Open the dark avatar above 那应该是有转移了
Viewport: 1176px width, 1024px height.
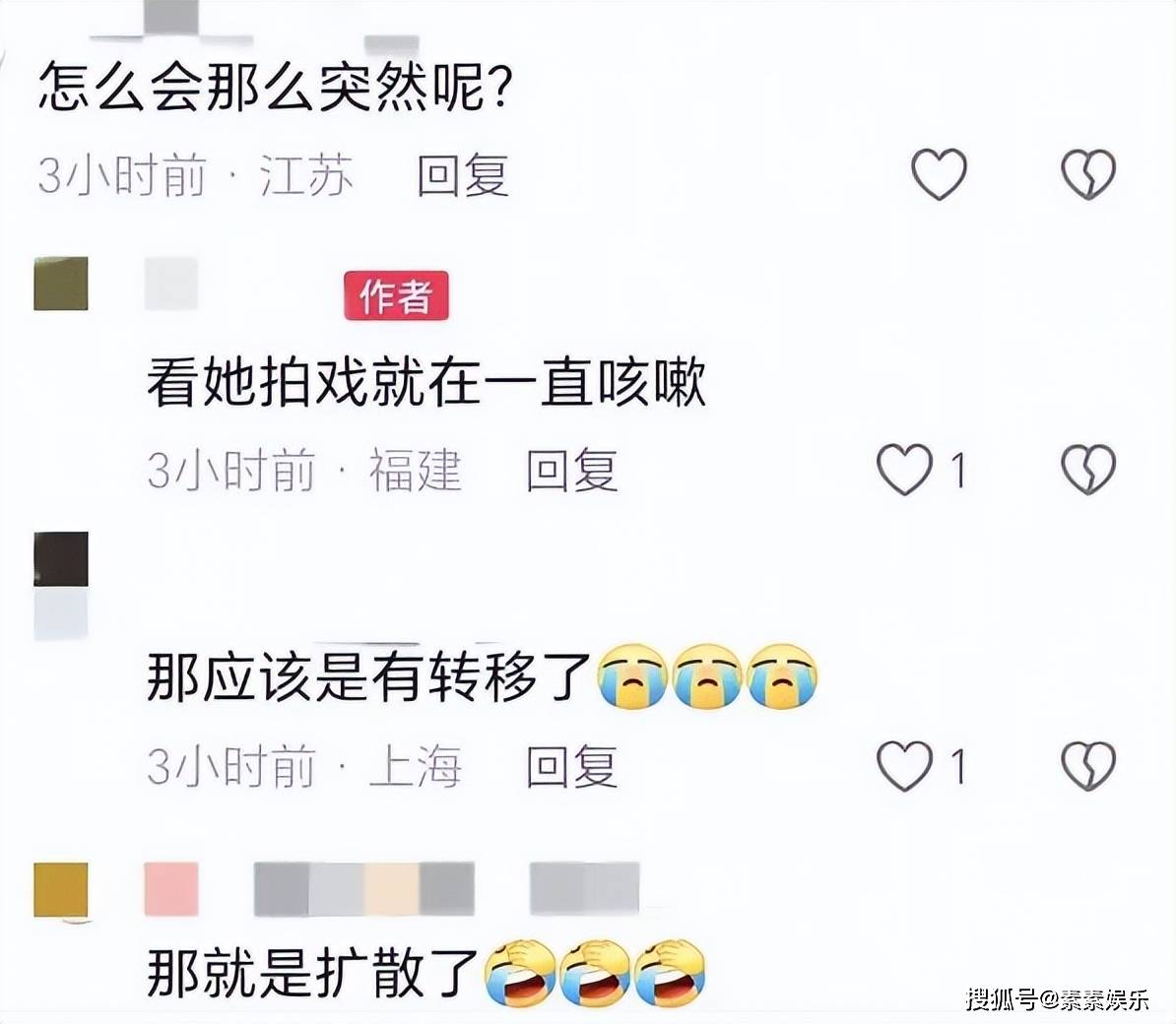tap(61, 559)
